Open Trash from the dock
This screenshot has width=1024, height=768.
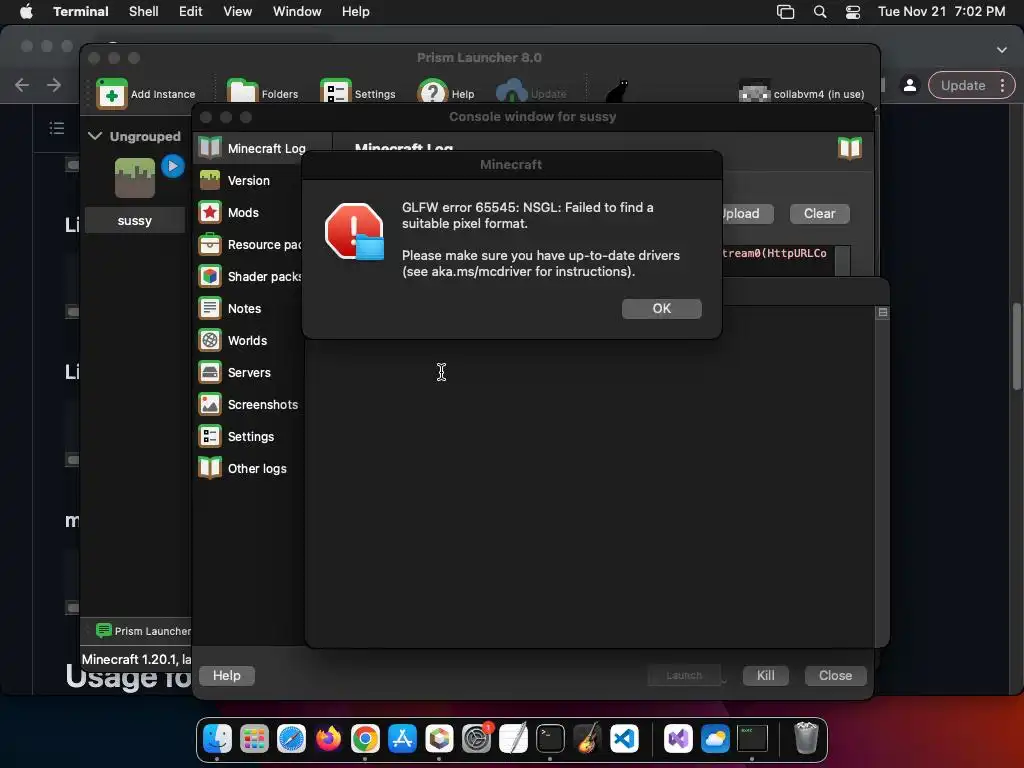(x=807, y=739)
